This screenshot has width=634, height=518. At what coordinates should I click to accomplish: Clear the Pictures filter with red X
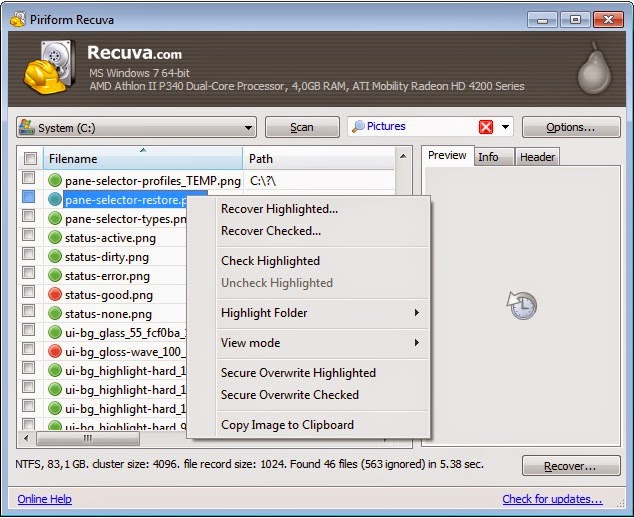click(486, 127)
